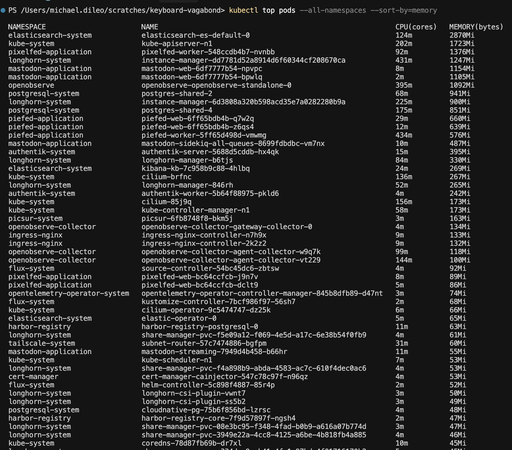Select pod ingress-nginx-controller-n7h9x

point(204,235)
